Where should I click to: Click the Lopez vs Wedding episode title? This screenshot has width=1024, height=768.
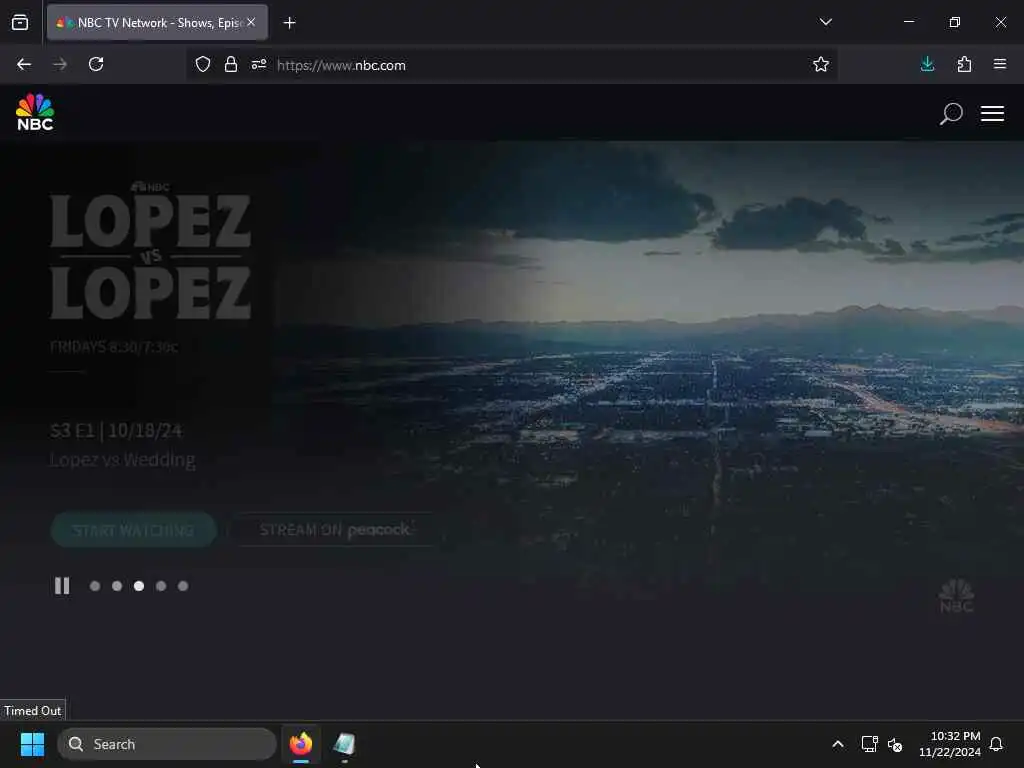coord(123,460)
